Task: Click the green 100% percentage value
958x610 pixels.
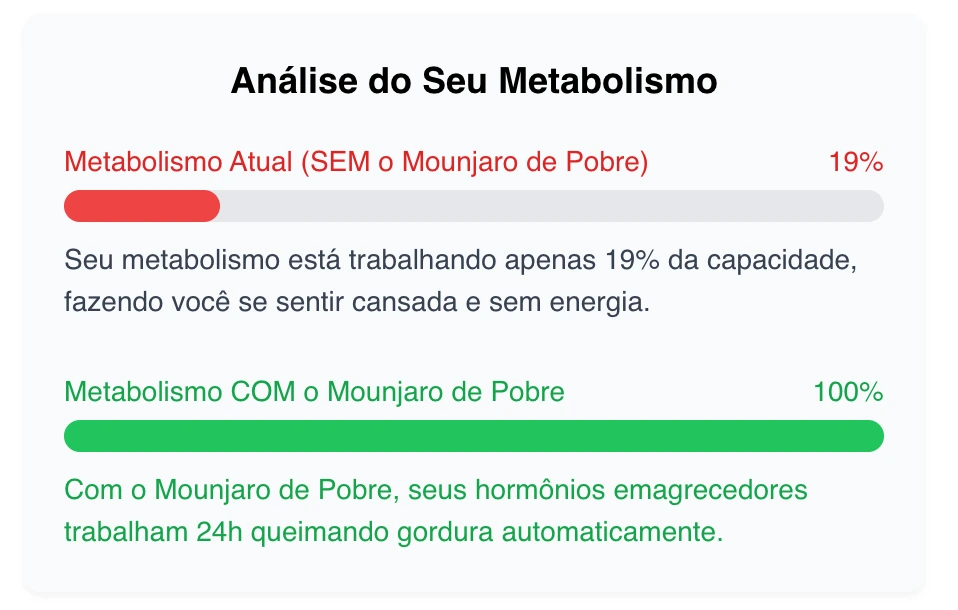Action: tap(848, 392)
